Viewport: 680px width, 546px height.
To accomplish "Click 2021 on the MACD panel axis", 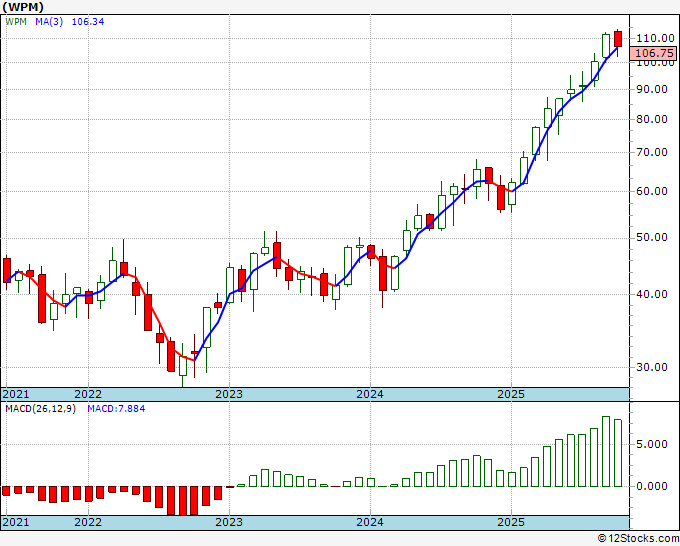I will coord(16,522).
